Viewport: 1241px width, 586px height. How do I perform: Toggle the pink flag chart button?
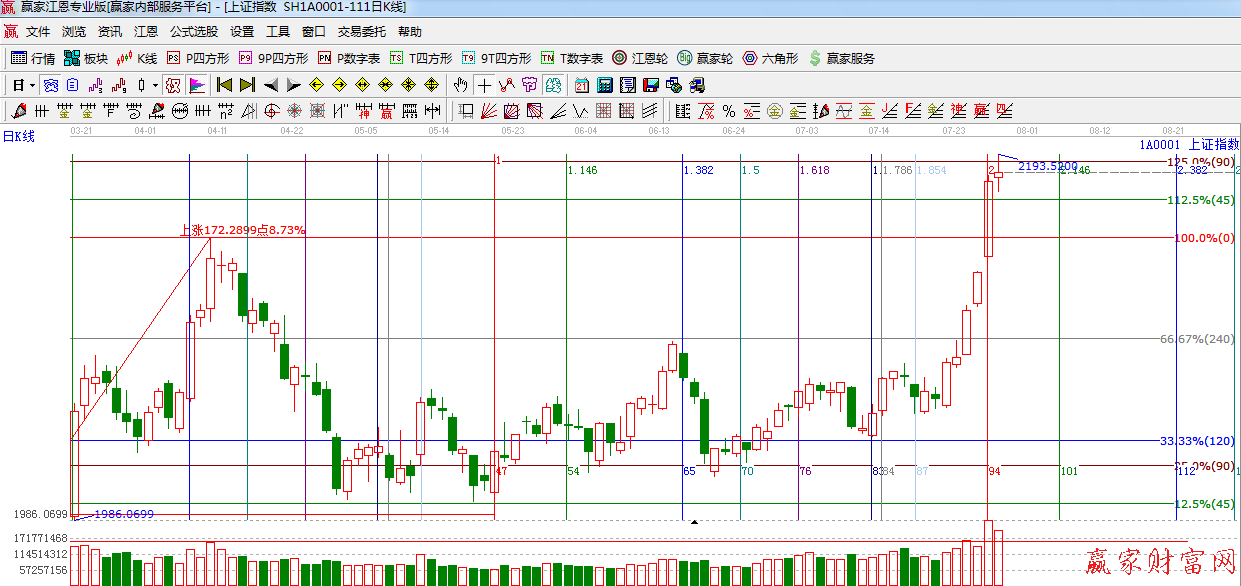pos(197,85)
